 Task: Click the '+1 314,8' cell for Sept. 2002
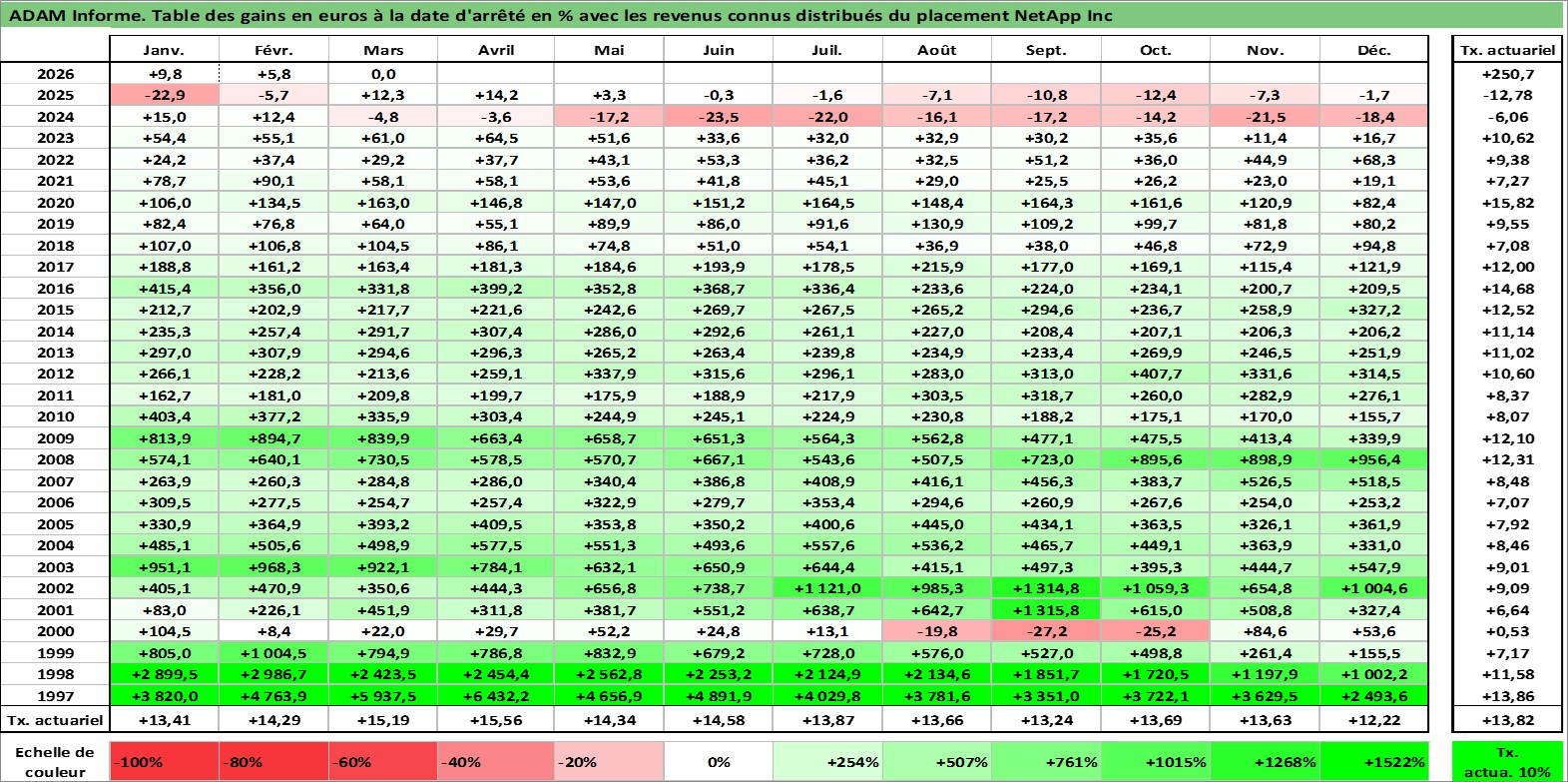1046,588
